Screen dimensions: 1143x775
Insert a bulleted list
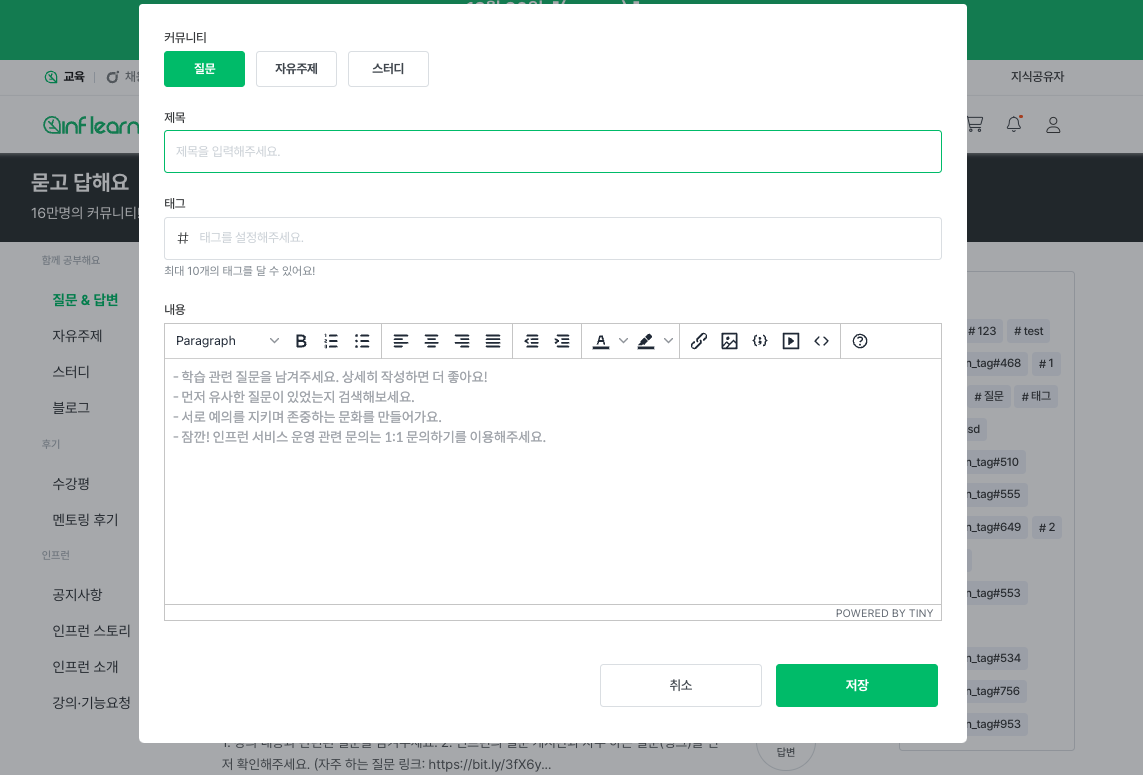[x=362, y=341]
